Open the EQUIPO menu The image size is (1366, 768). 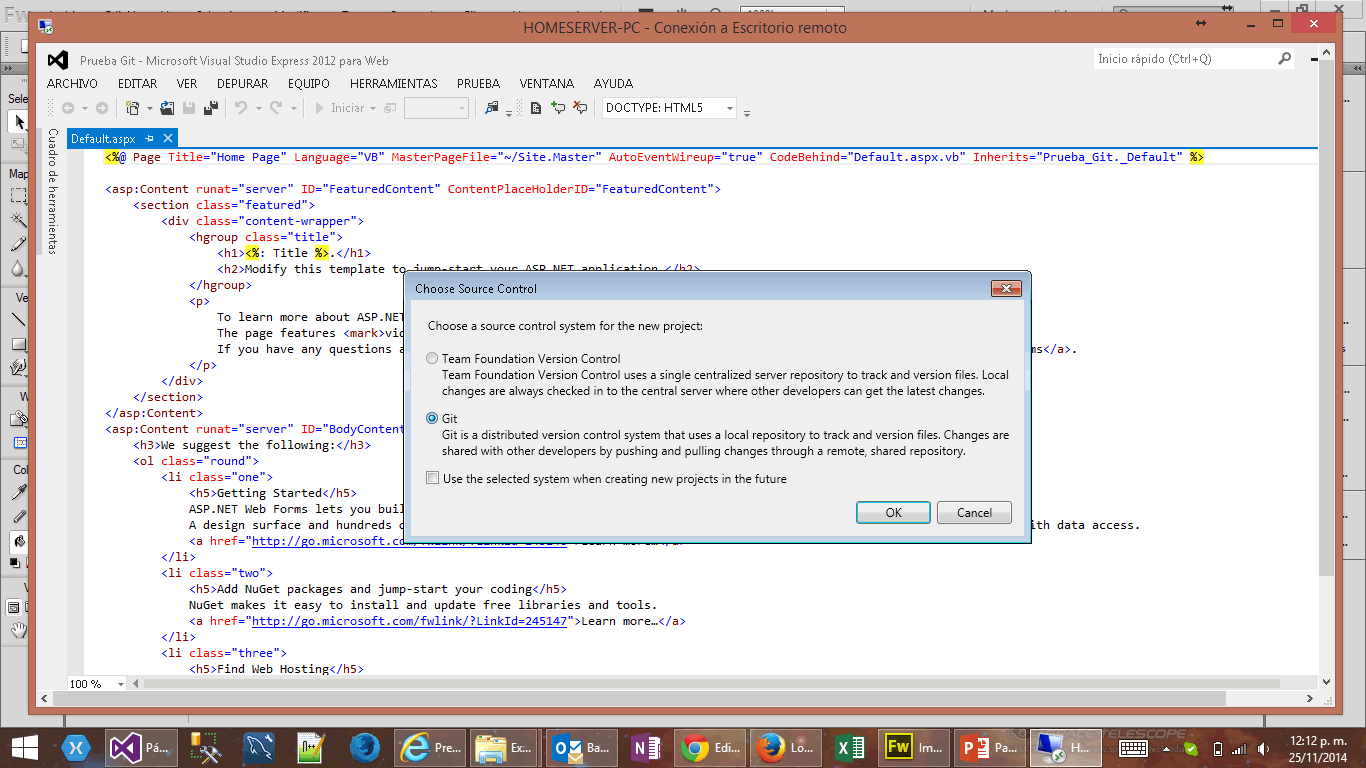click(309, 84)
